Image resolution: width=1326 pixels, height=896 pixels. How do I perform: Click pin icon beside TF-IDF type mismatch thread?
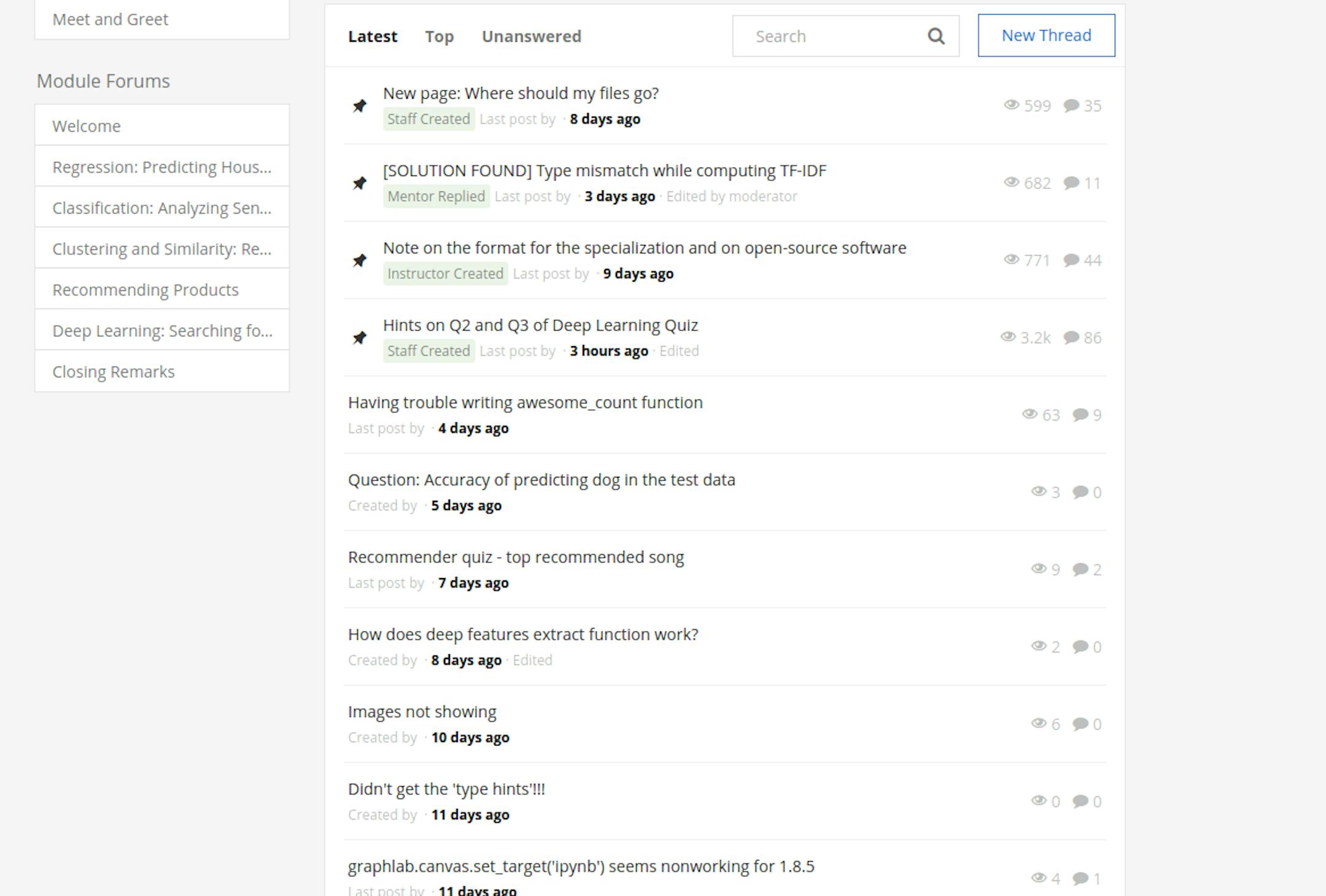[360, 183]
